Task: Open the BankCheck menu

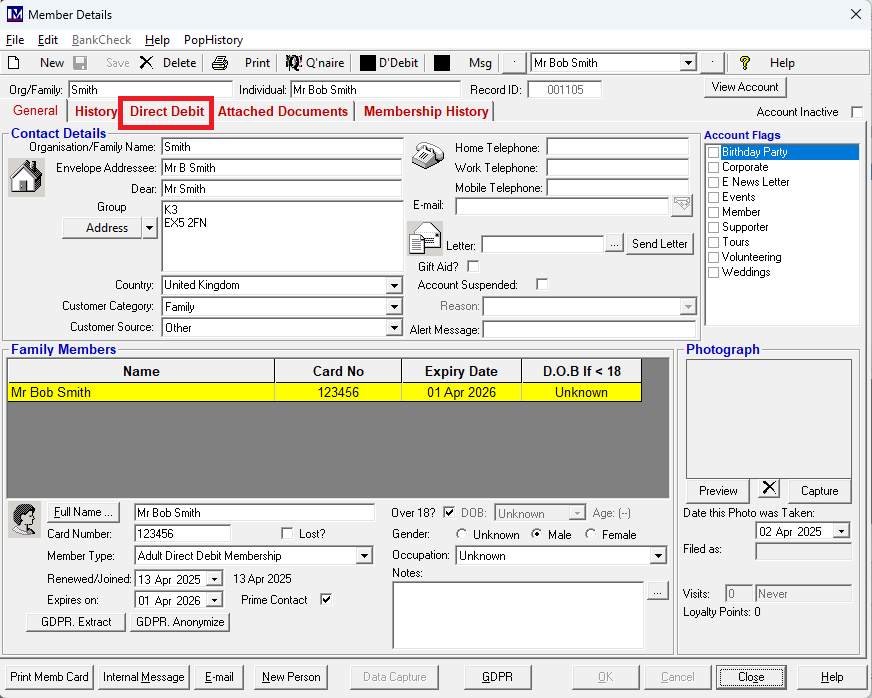Action: (101, 40)
